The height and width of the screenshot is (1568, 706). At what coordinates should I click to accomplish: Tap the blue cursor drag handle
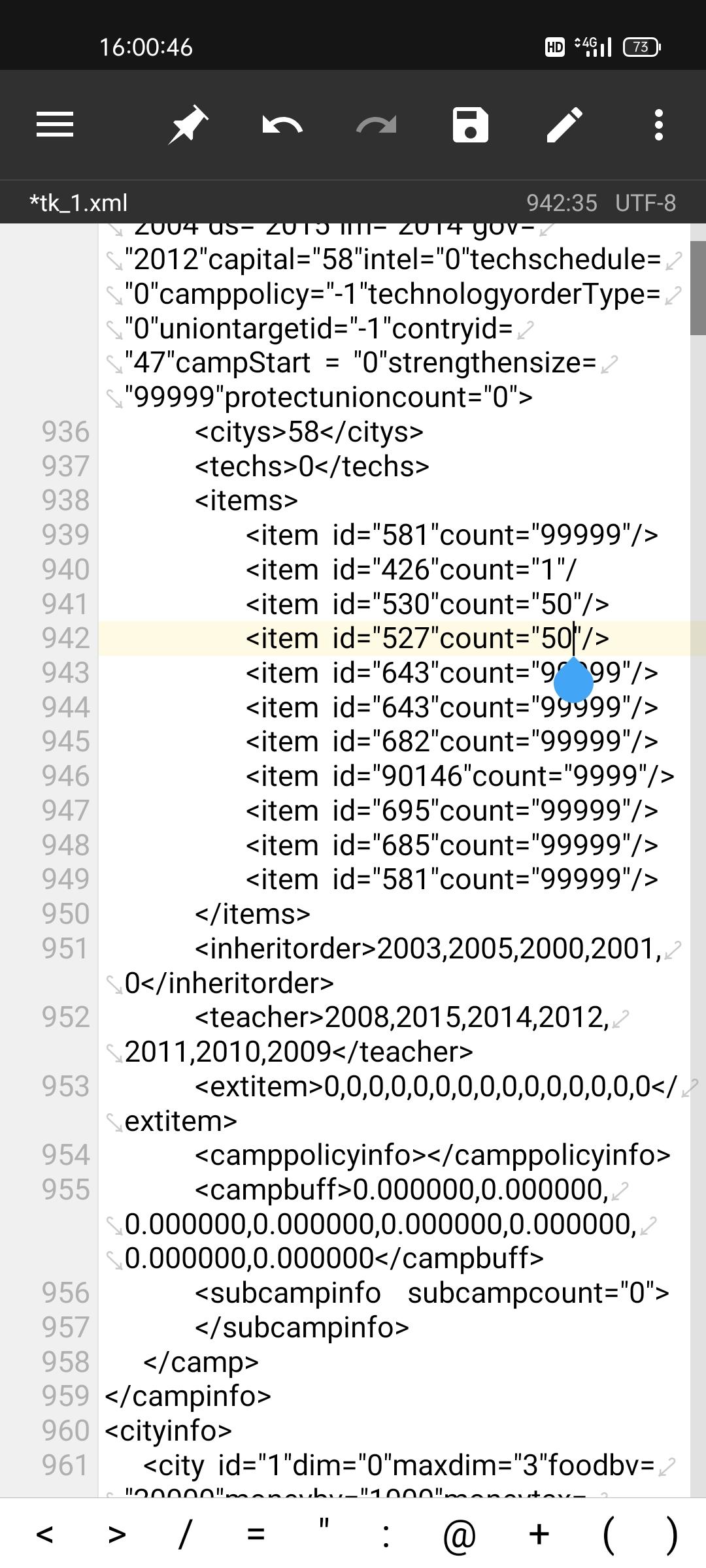(x=573, y=680)
